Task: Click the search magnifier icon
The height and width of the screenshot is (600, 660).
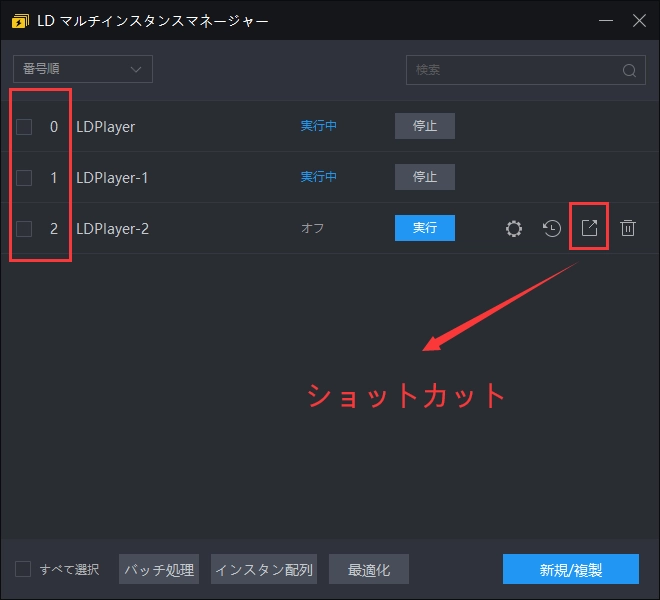Action: (x=629, y=70)
